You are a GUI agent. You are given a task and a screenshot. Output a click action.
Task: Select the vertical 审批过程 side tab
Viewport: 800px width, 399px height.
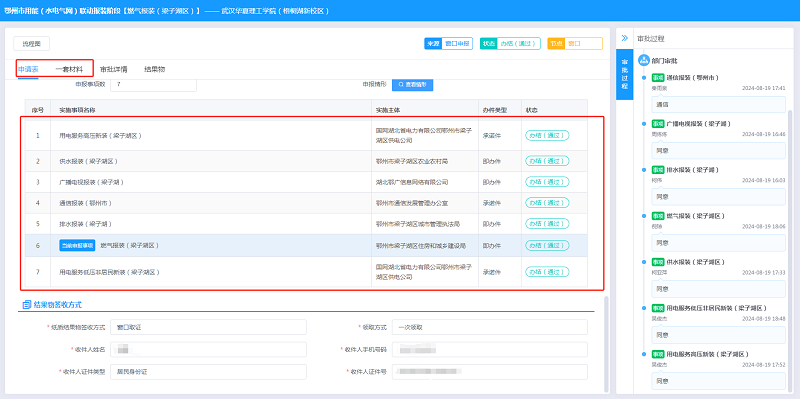[624, 75]
